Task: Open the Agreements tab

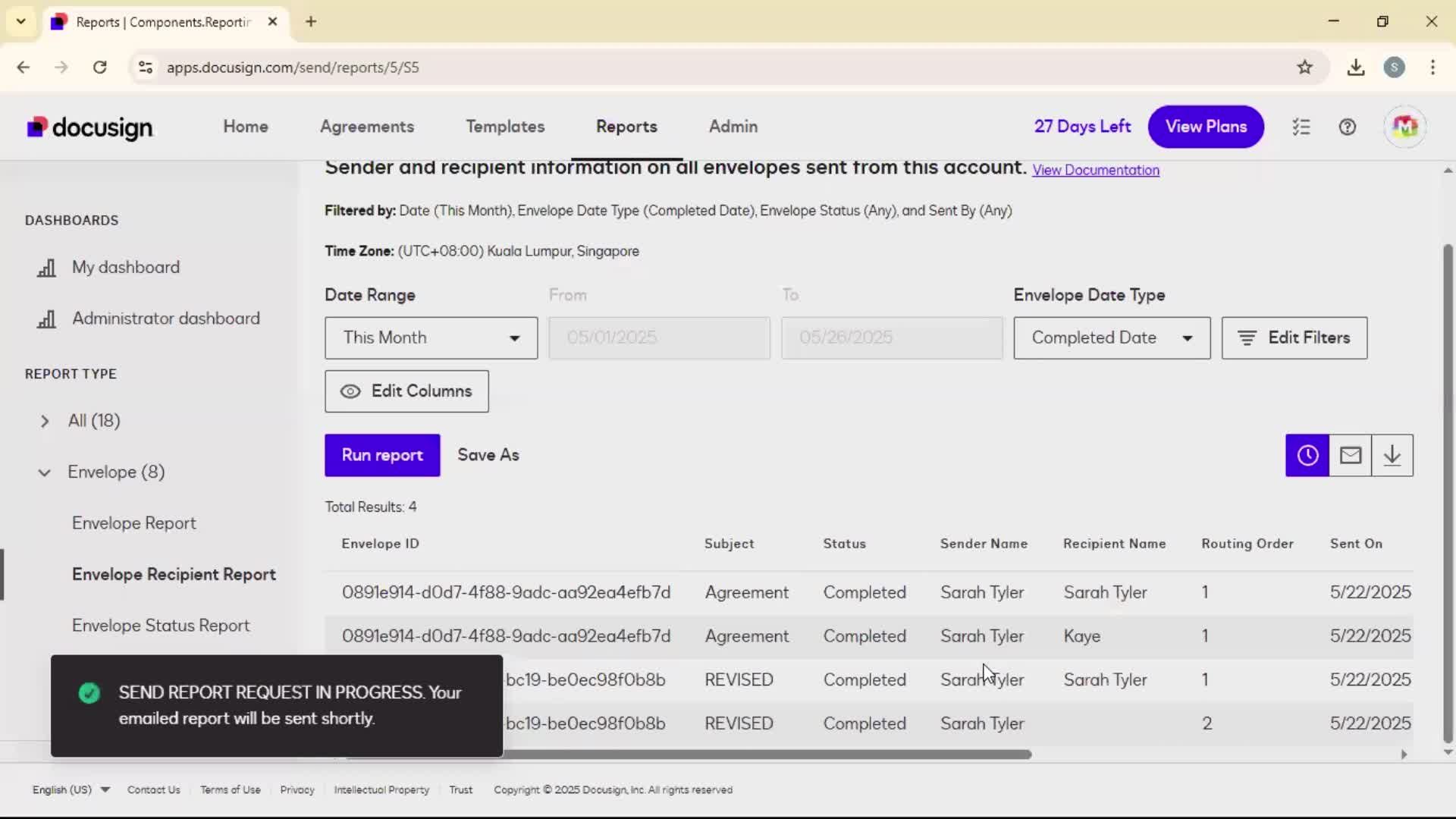Action: coord(367,127)
